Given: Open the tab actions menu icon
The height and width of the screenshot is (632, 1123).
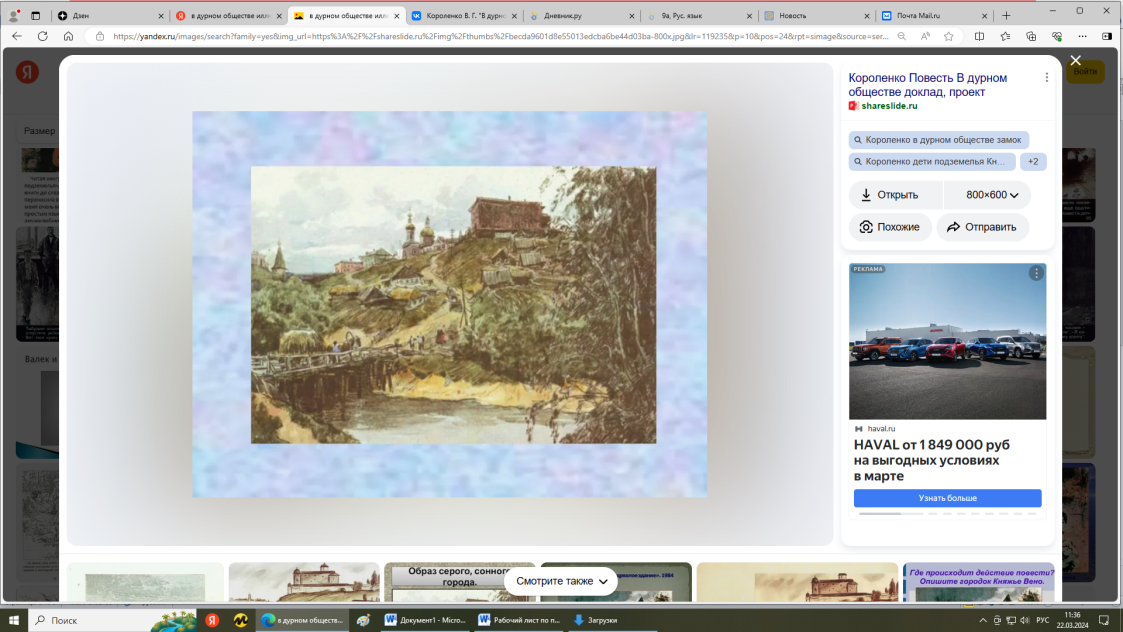Looking at the screenshot, I should coord(35,15).
